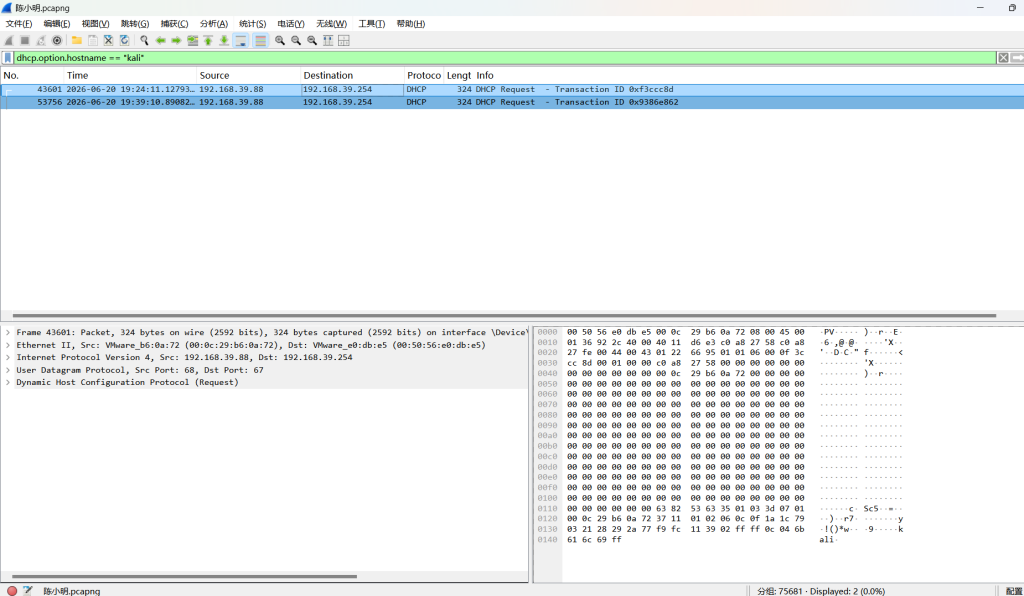The width and height of the screenshot is (1024, 596).
Task: Open the 文件(F) menu
Action: tap(19, 24)
